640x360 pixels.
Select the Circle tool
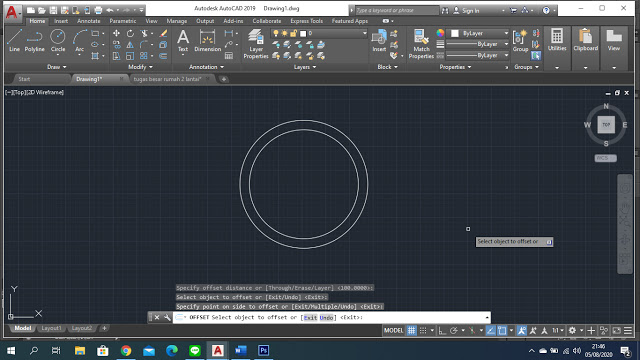[x=58, y=40]
